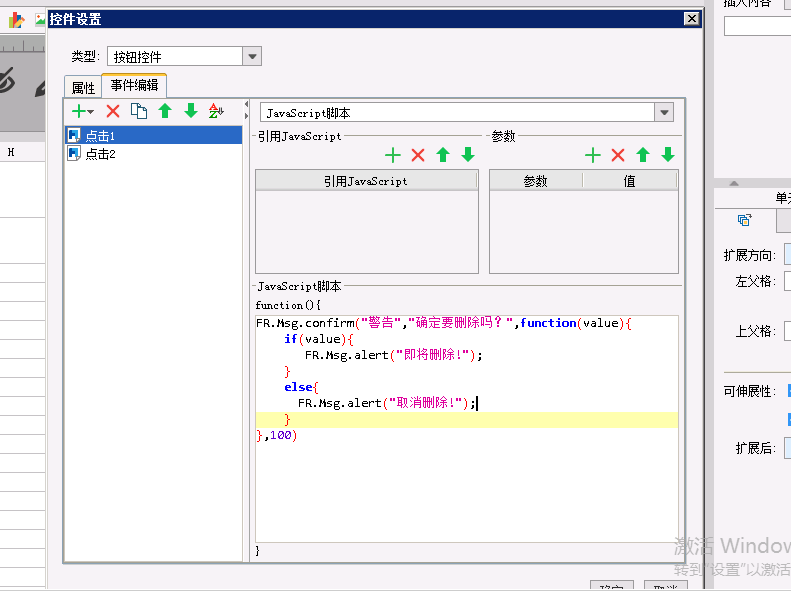Move selected event down in list
Screen dimensions: 791x591
[191, 111]
